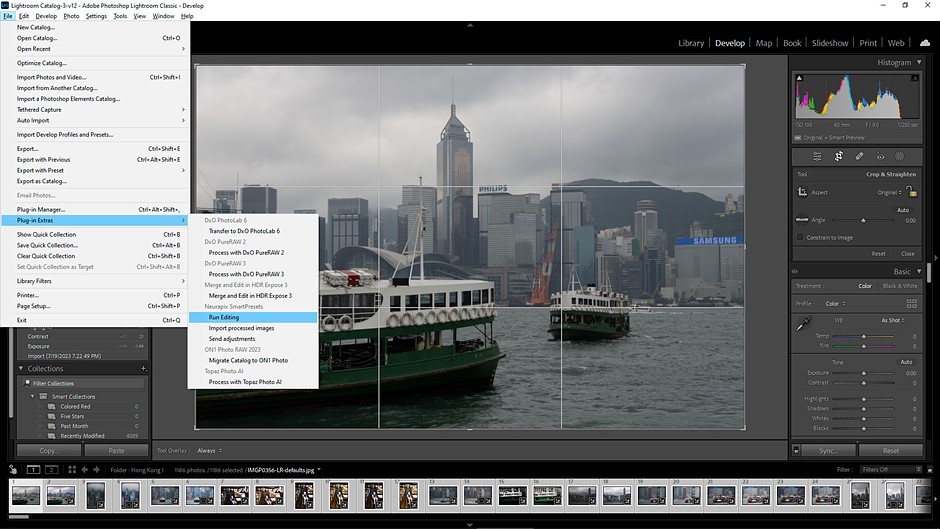
Task: Switch to the Slideshow module
Action: 830,43
